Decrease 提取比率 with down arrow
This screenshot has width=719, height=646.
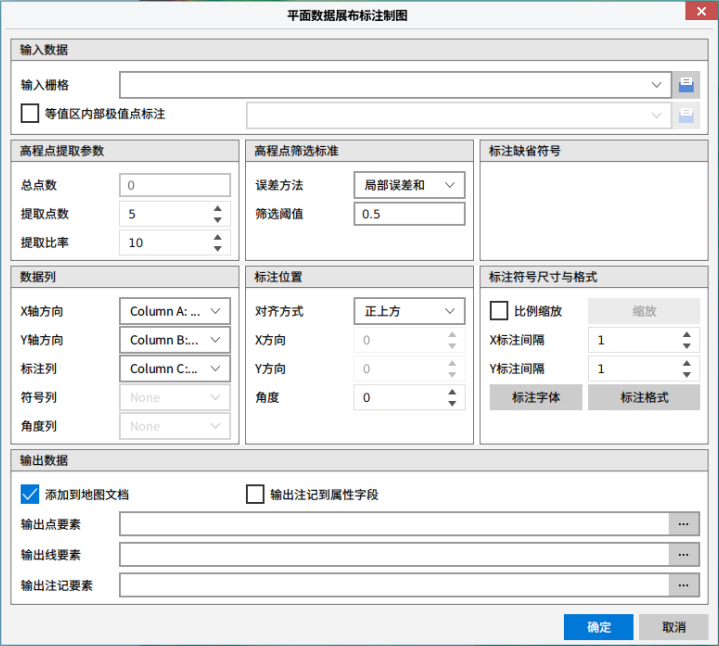click(x=218, y=248)
